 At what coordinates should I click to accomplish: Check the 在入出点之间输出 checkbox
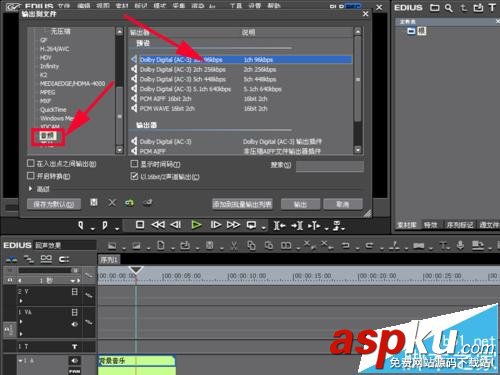31,163
